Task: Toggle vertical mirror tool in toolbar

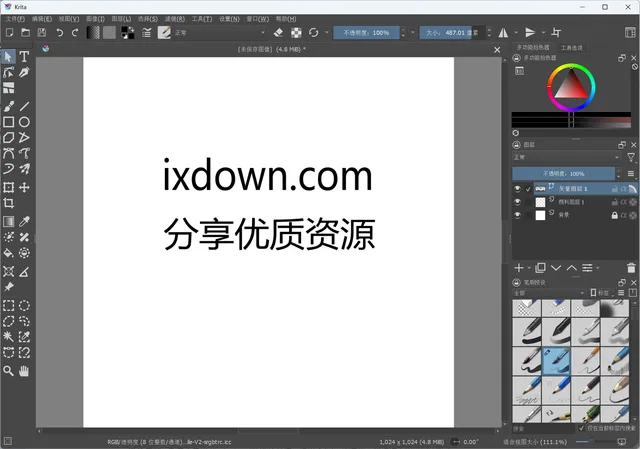Action: [x=530, y=33]
